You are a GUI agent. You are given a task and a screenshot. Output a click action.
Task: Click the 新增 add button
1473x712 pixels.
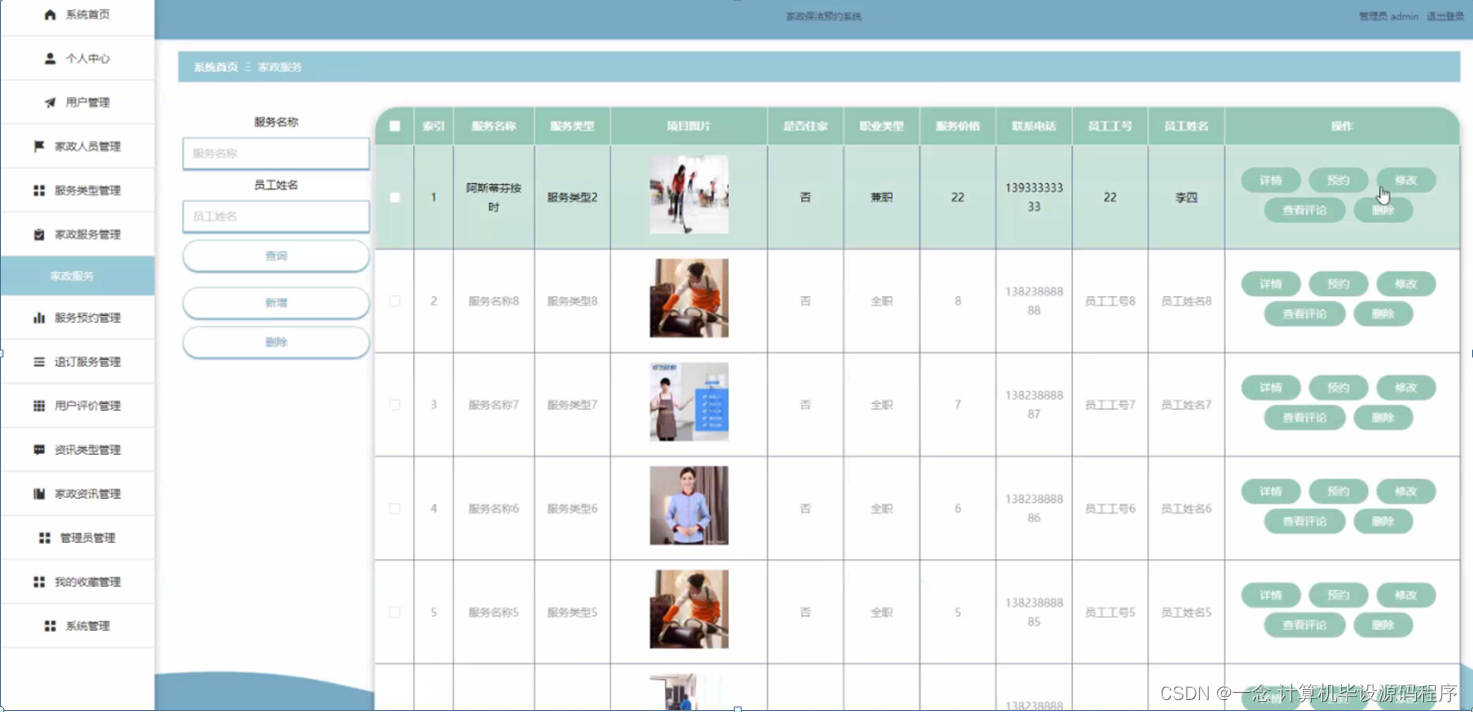pyautogui.click(x=276, y=302)
